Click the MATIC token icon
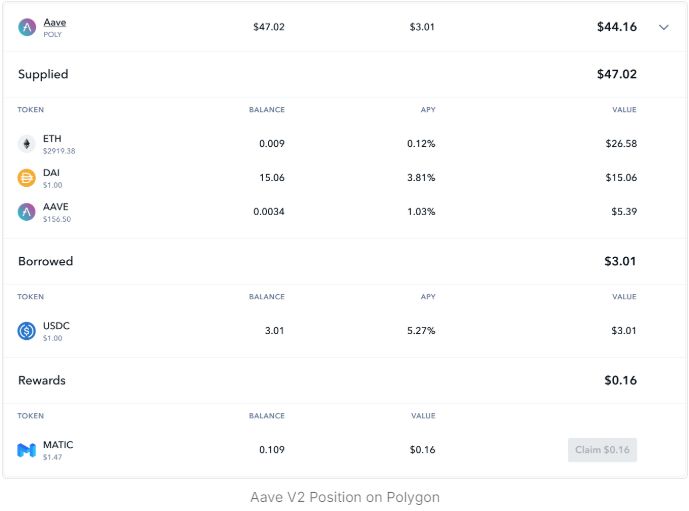689x511 pixels. 27,450
